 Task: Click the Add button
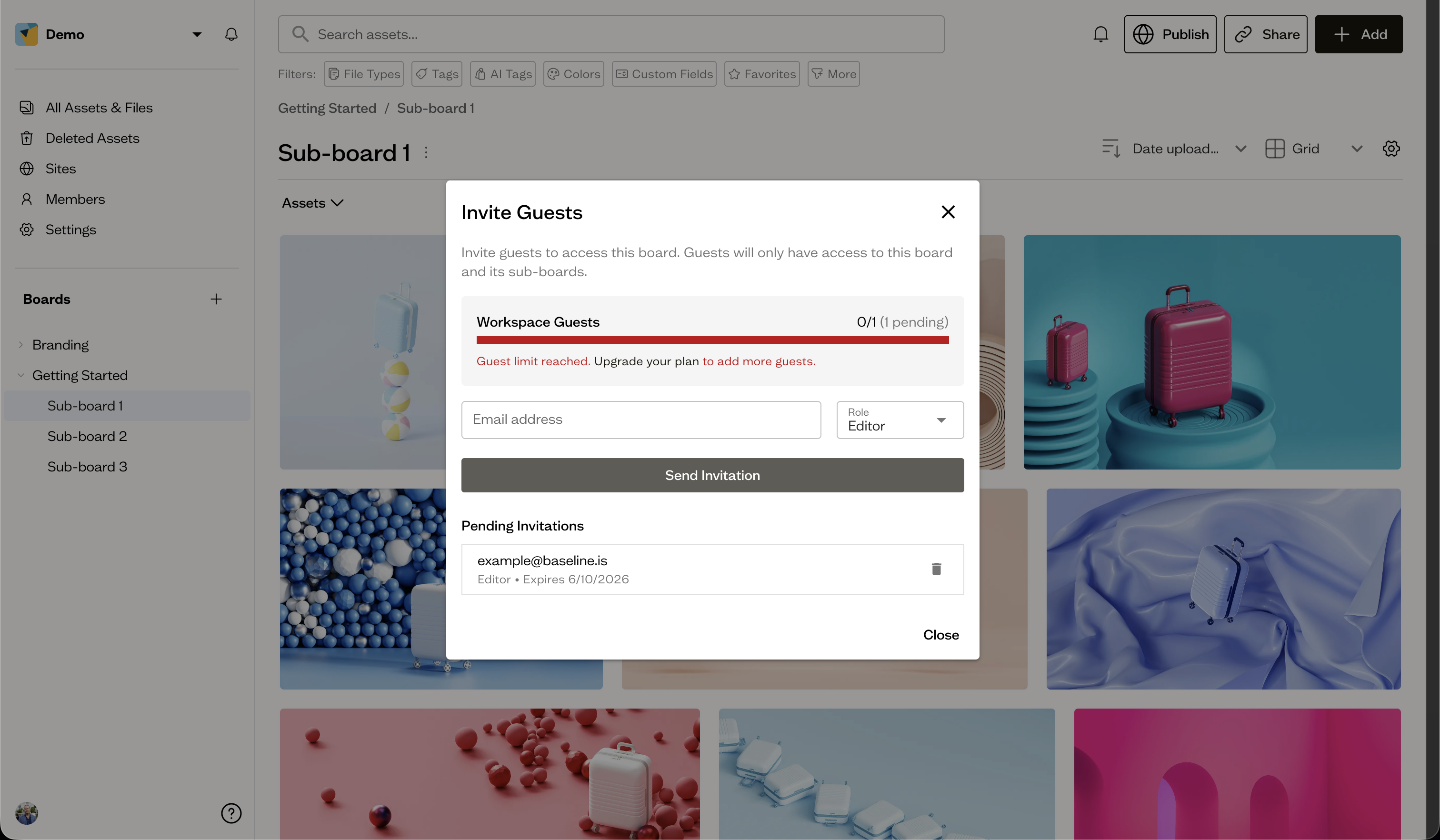[1358, 34]
